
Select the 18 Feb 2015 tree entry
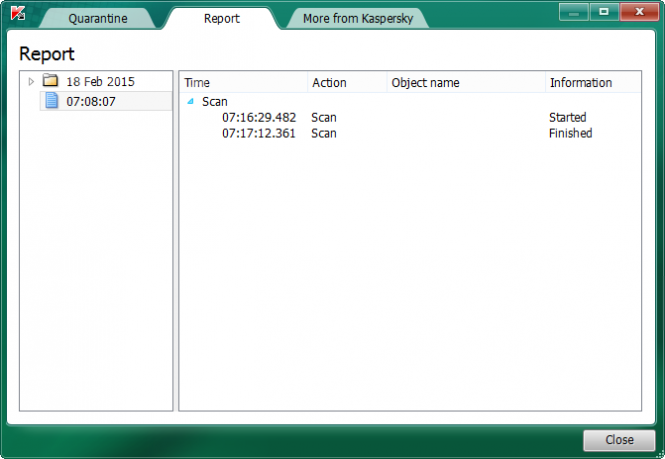click(x=100, y=81)
